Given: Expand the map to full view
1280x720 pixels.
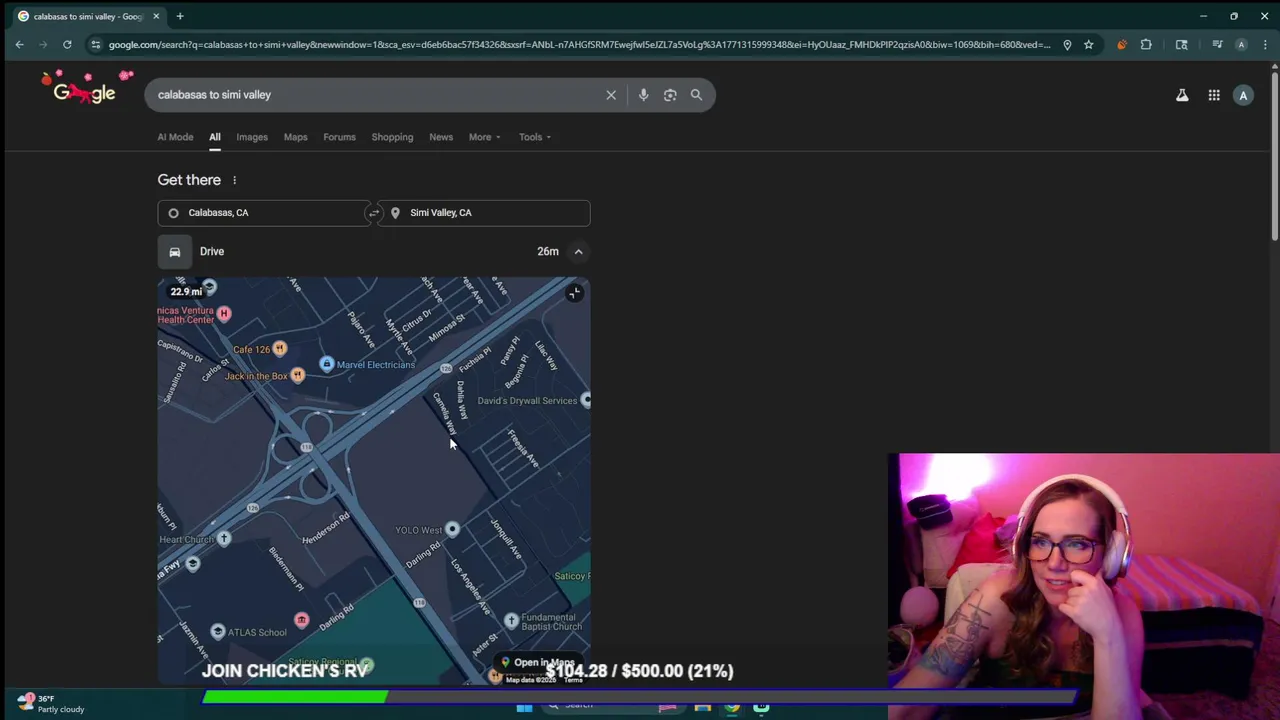Looking at the screenshot, I should [x=574, y=293].
